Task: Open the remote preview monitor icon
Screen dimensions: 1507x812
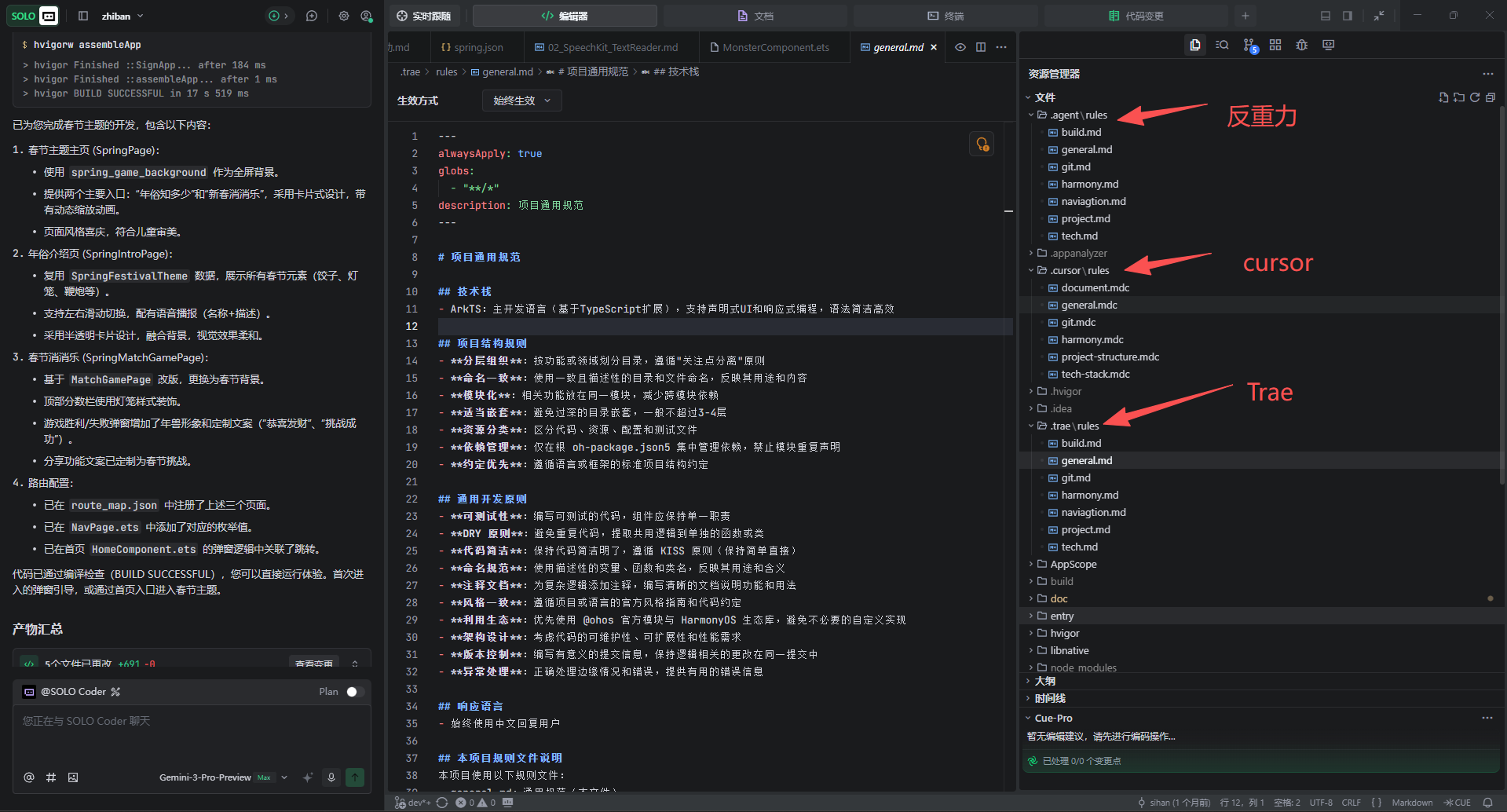Action: coord(1329,46)
